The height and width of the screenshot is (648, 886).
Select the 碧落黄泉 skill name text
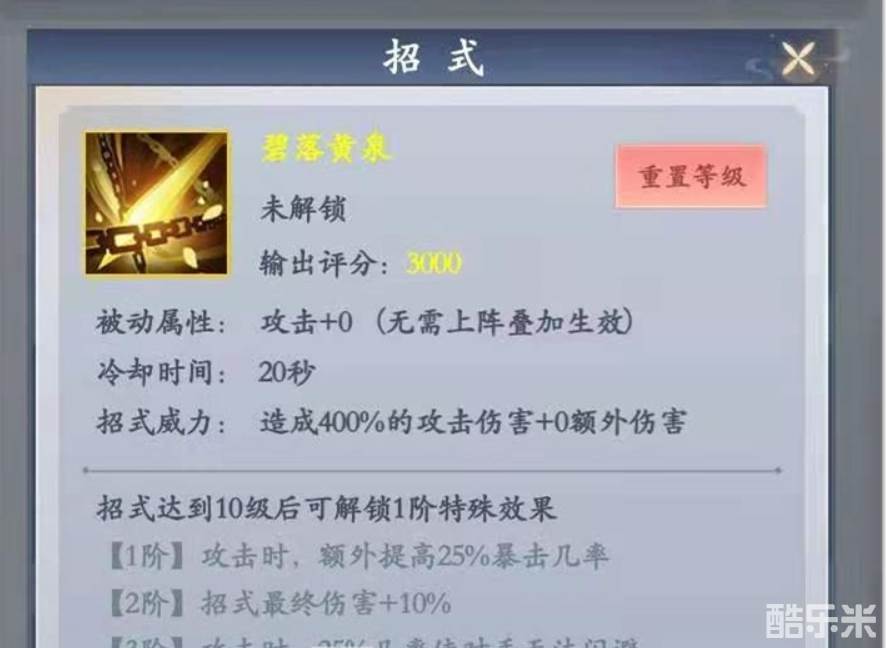point(326,149)
